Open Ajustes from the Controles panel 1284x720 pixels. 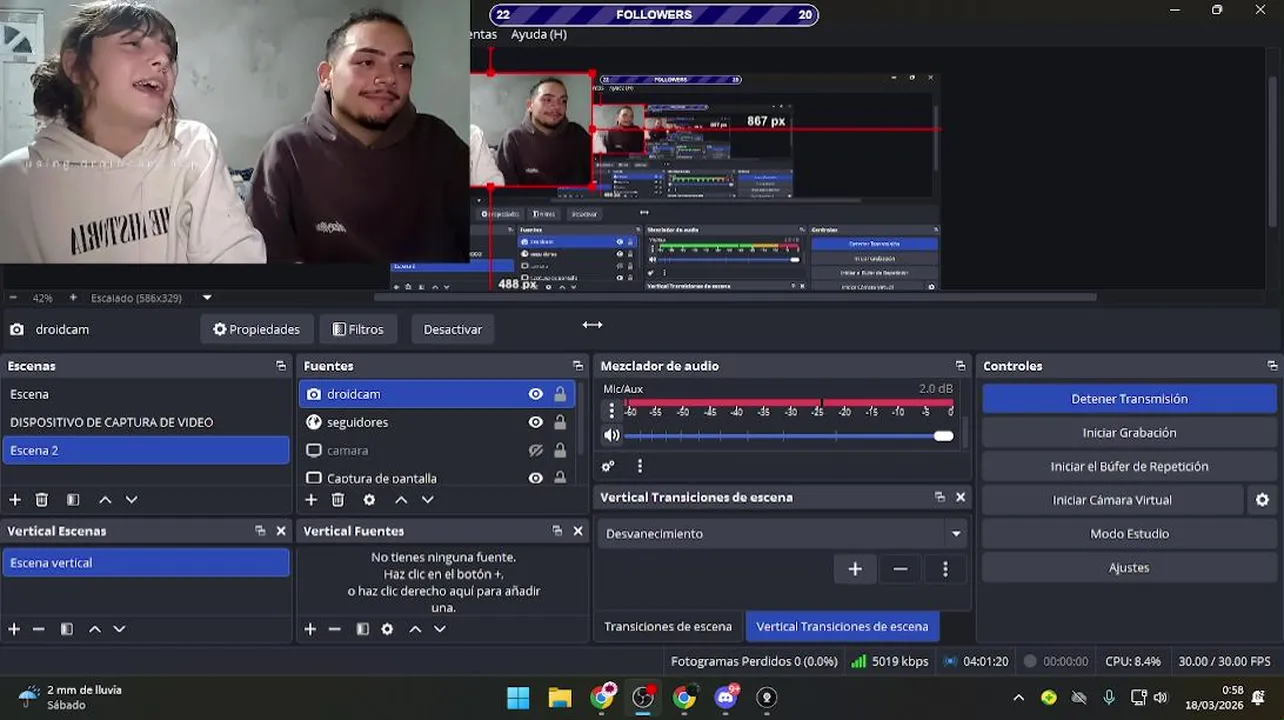click(1129, 568)
